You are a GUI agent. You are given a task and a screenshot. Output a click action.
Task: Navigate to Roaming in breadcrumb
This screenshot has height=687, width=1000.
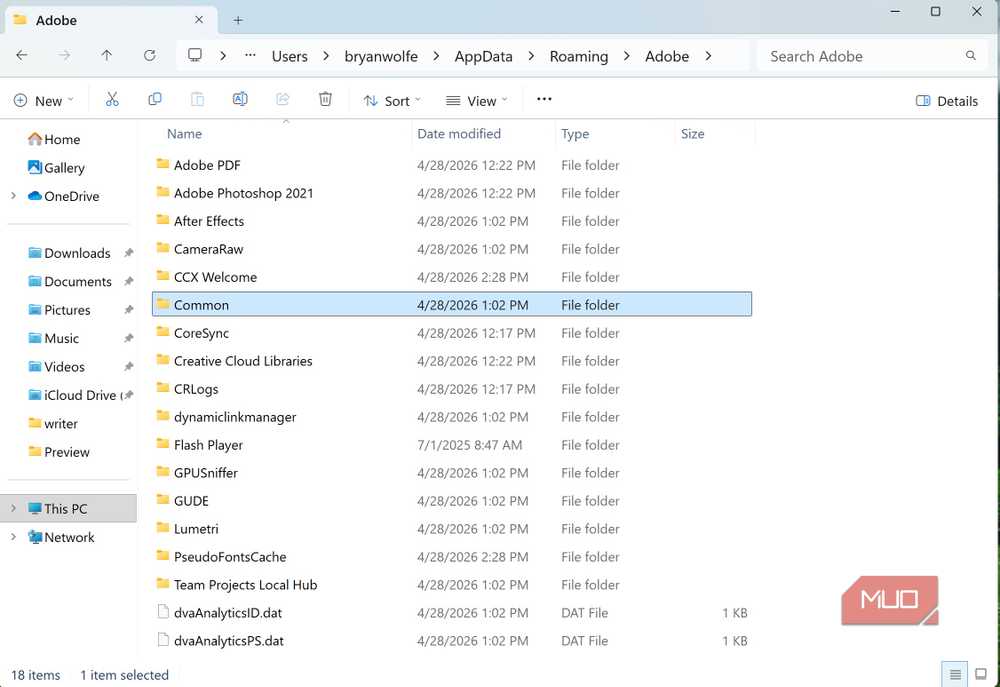(x=579, y=56)
